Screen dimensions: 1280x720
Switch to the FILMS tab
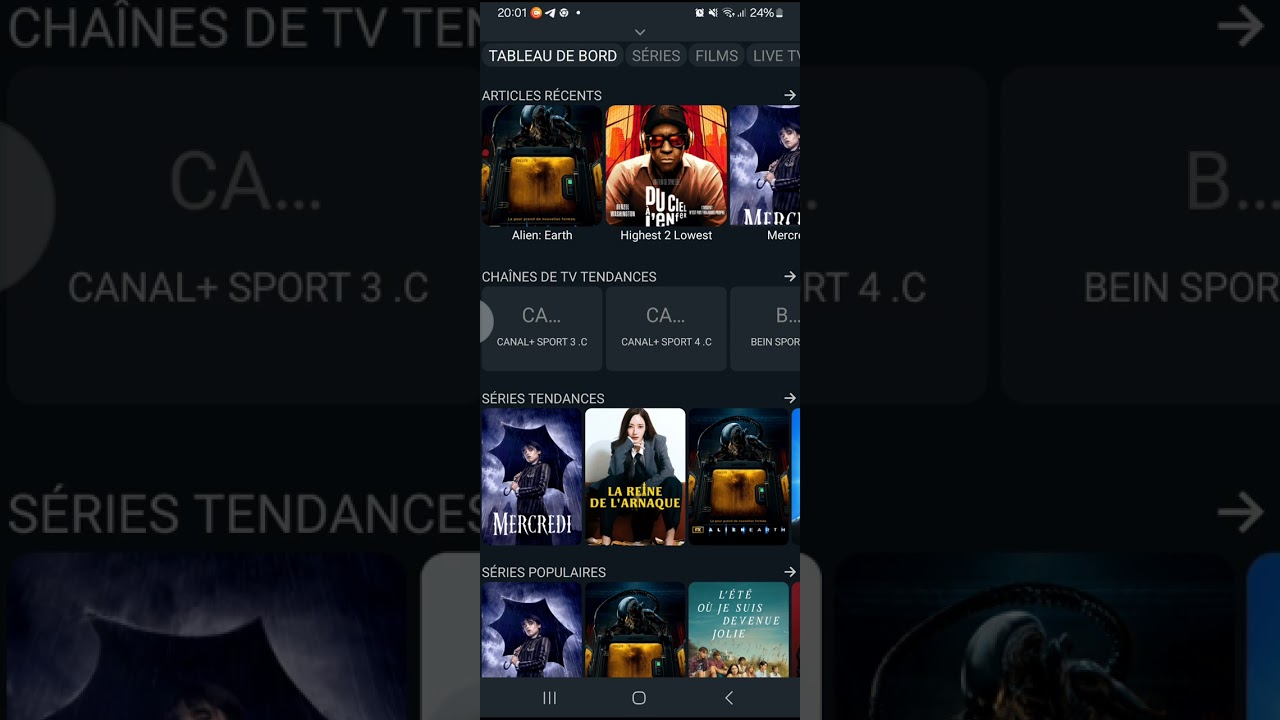coord(716,56)
